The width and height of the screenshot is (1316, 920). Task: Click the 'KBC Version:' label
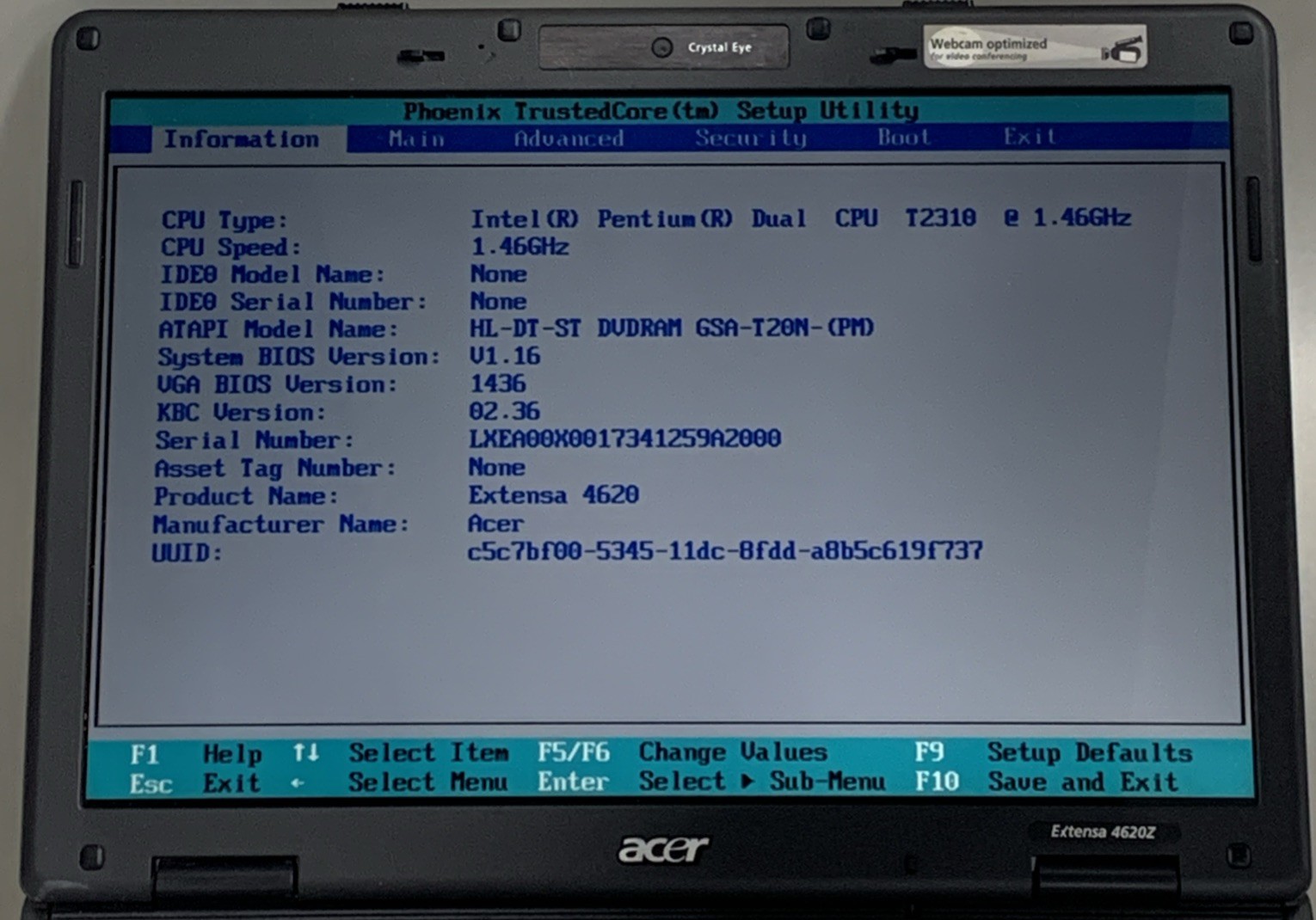(x=242, y=413)
